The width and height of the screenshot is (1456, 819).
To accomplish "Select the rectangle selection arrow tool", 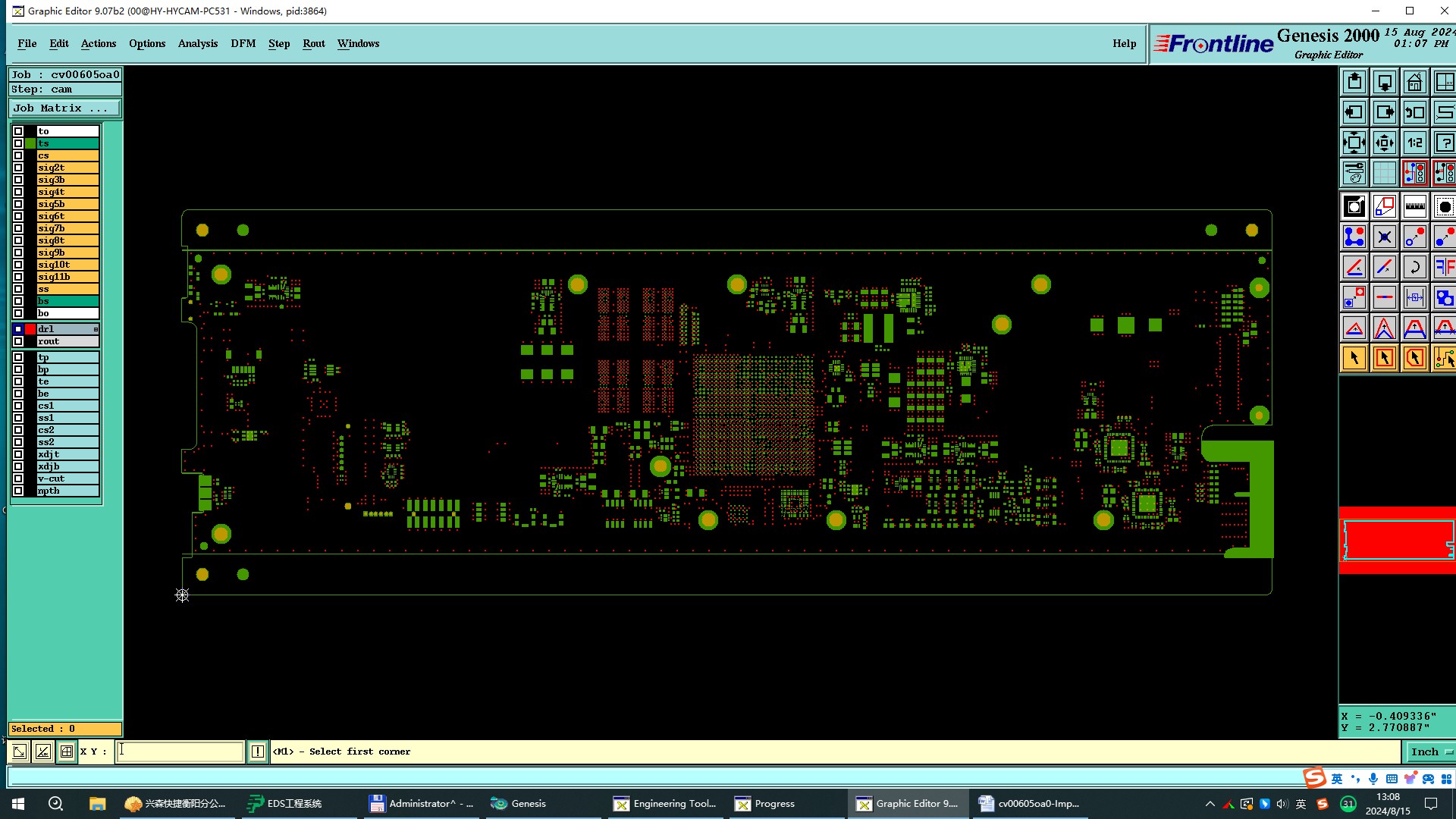I will point(1384,358).
